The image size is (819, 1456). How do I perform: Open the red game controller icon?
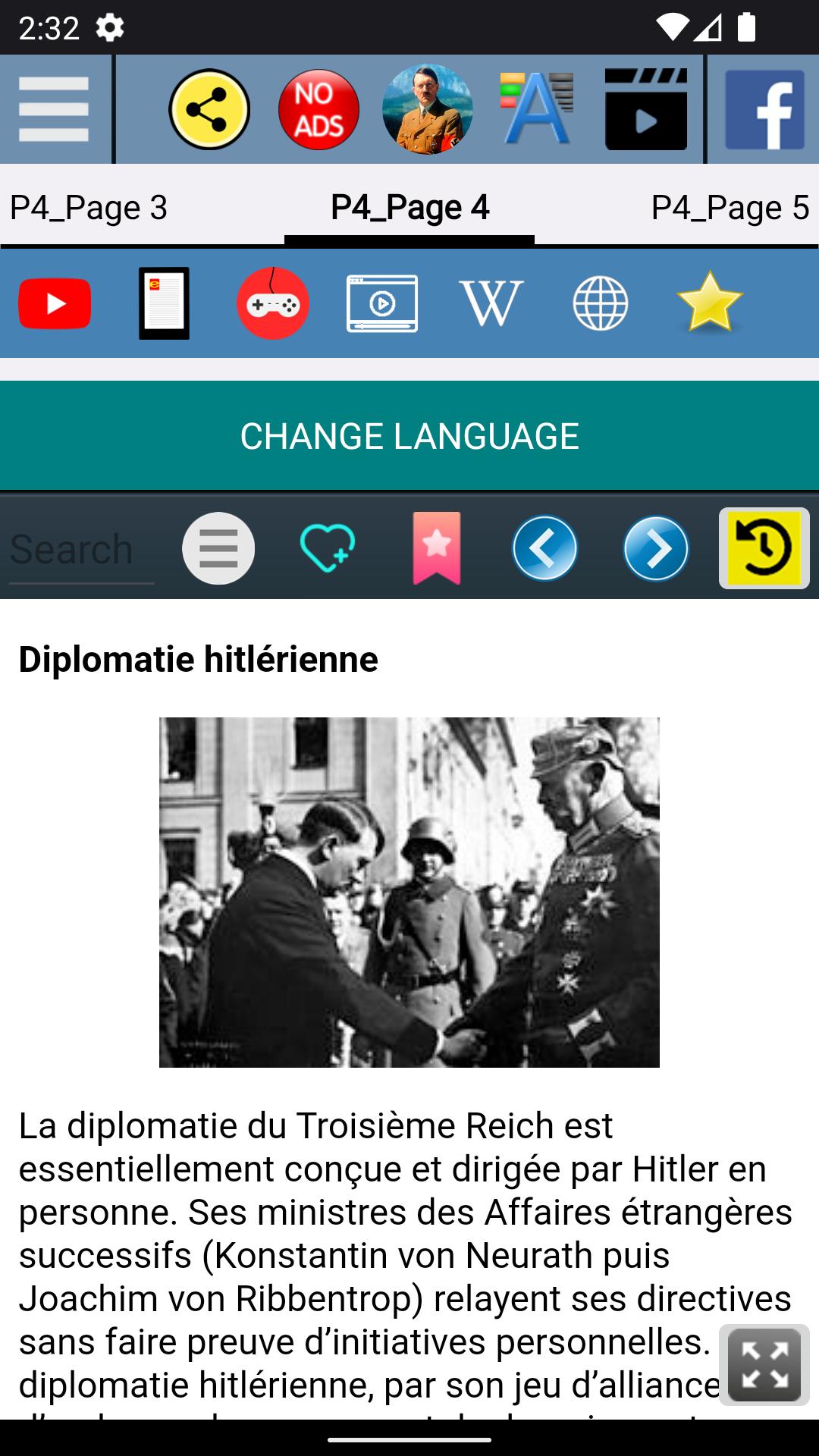(273, 303)
